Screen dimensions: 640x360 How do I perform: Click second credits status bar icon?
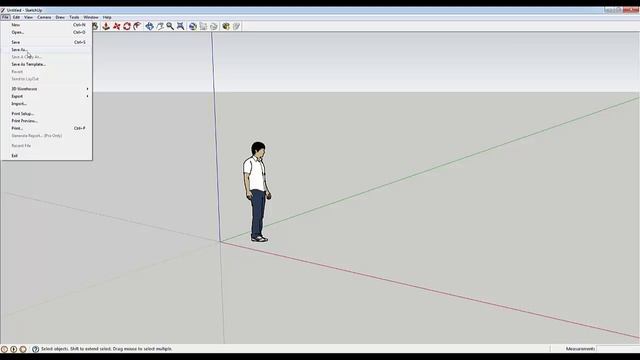13,349
